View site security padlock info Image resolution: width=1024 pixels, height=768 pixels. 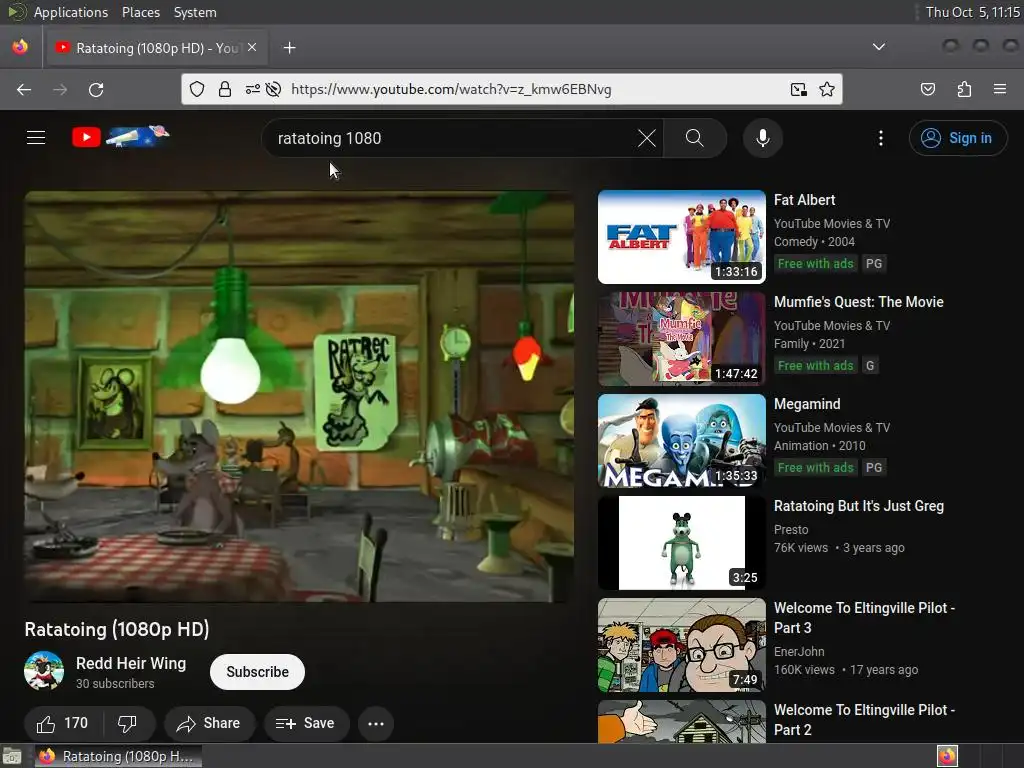pyautogui.click(x=225, y=89)
